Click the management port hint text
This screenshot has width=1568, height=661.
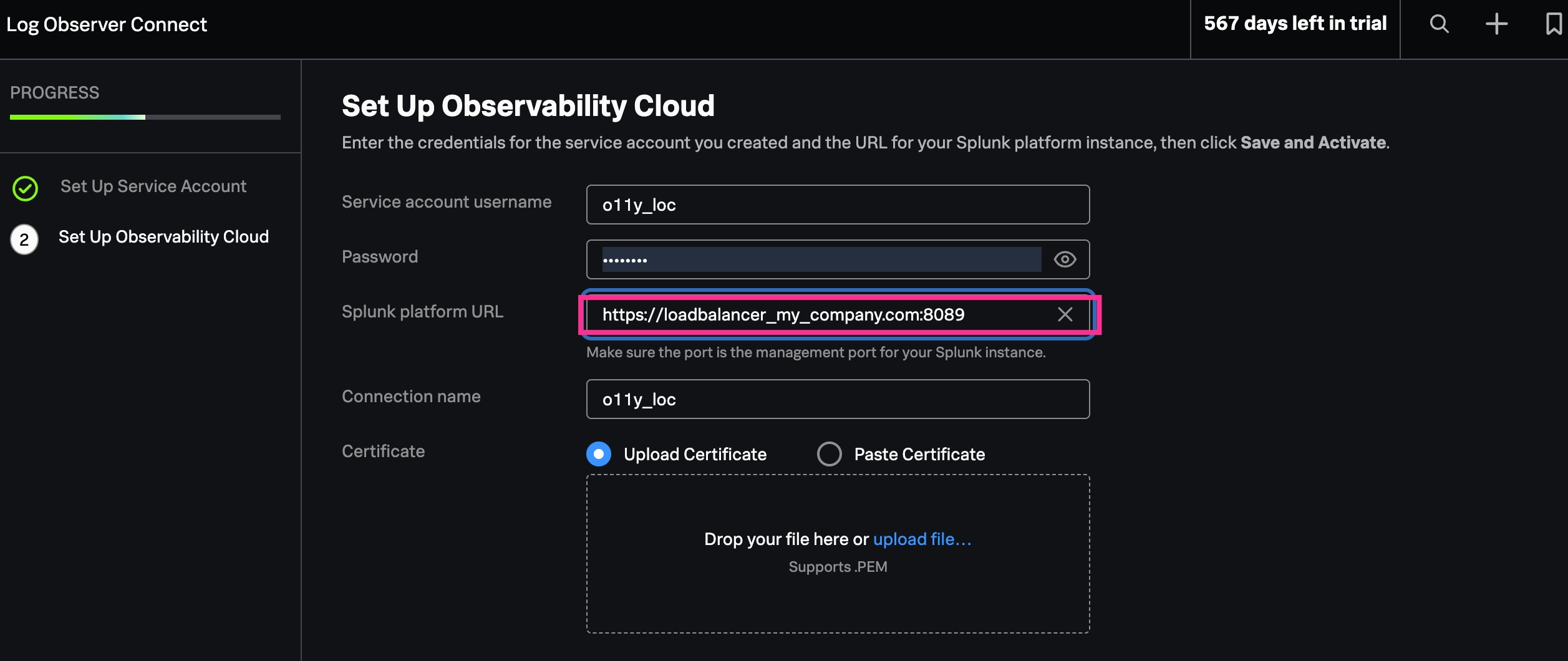click(816, 352)
